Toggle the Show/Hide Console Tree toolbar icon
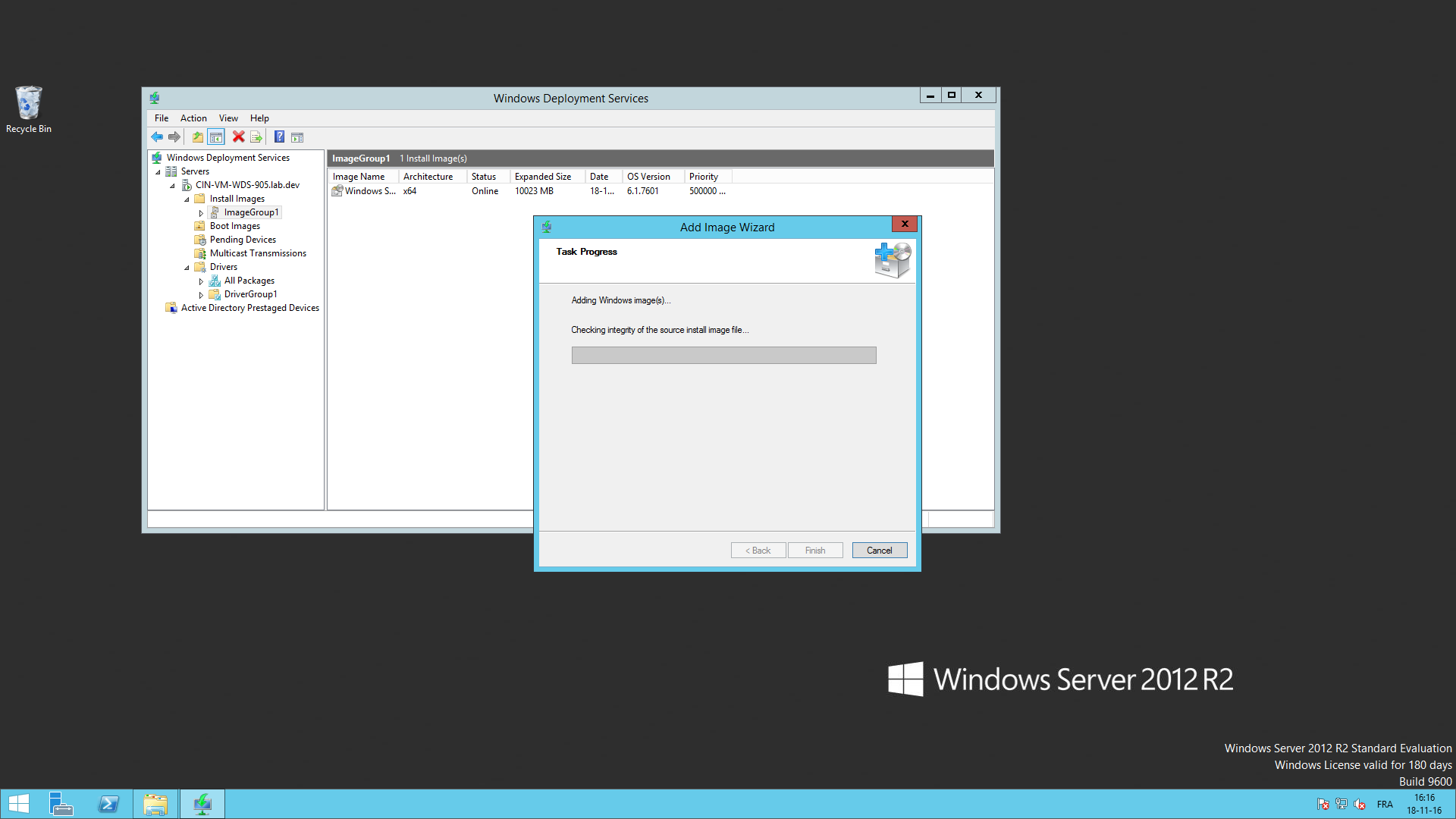The width and height of the screenshot is (1456, 819). [x=216, y=137]
